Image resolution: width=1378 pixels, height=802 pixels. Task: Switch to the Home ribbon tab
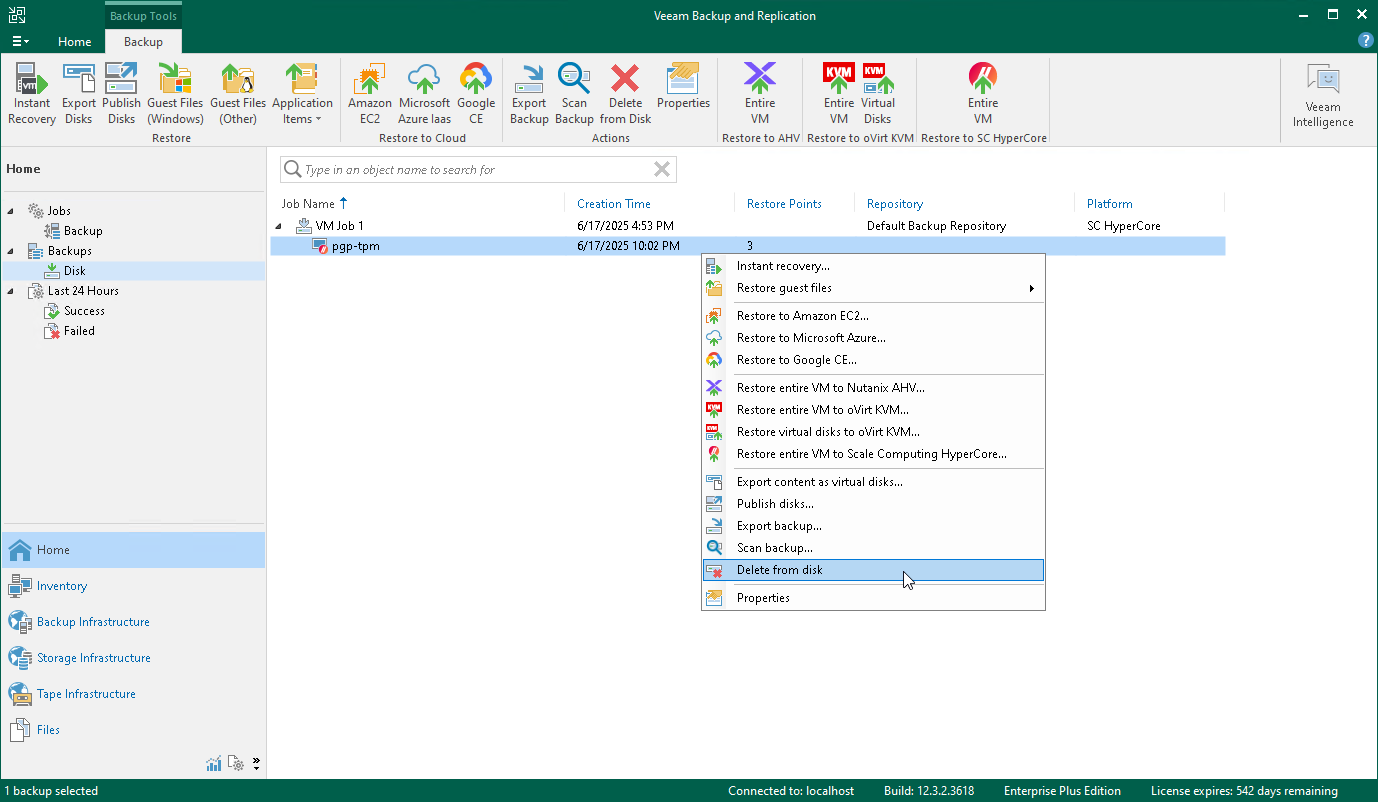point(75,42)
